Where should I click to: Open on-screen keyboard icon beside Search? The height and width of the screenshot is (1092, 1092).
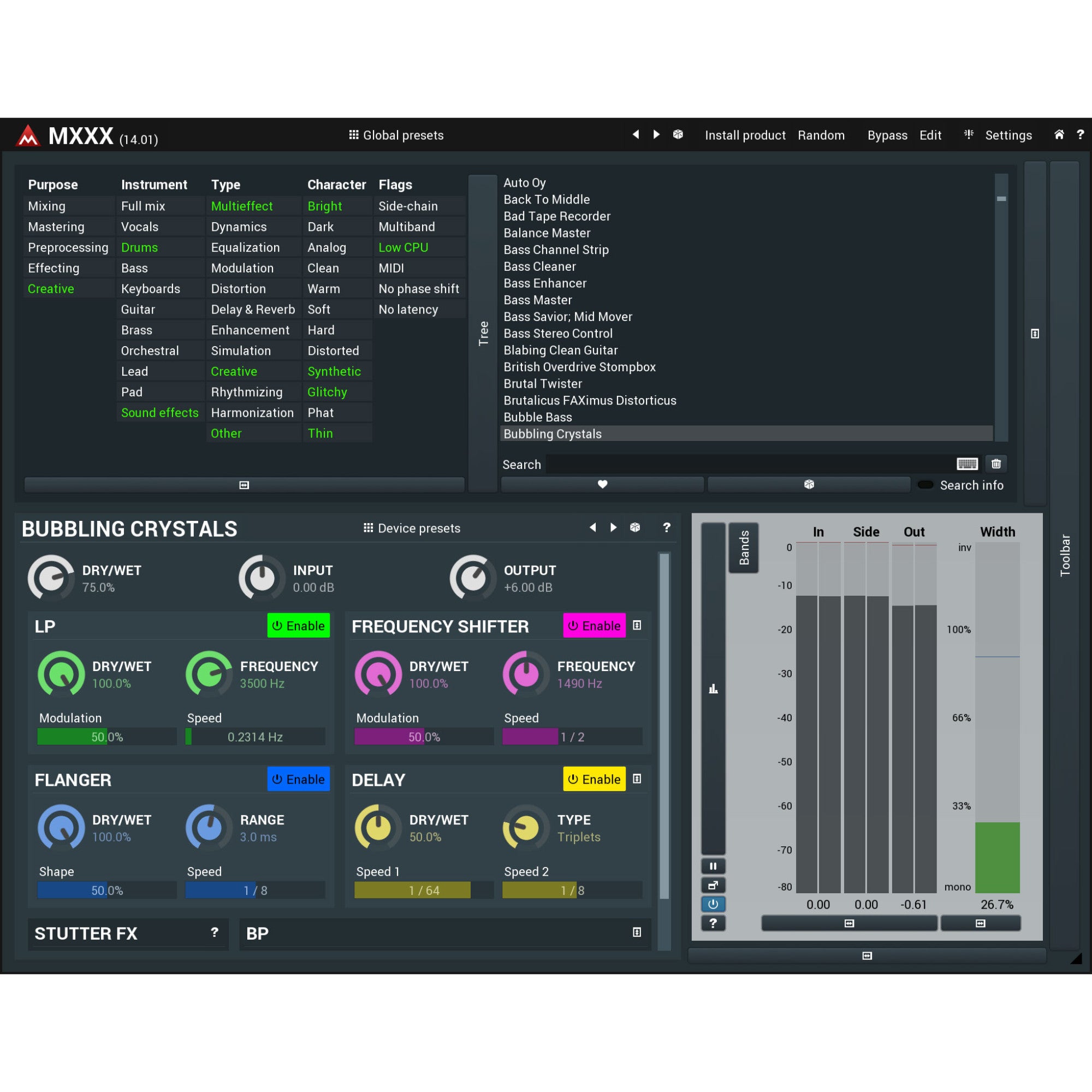tap(967, 464)
